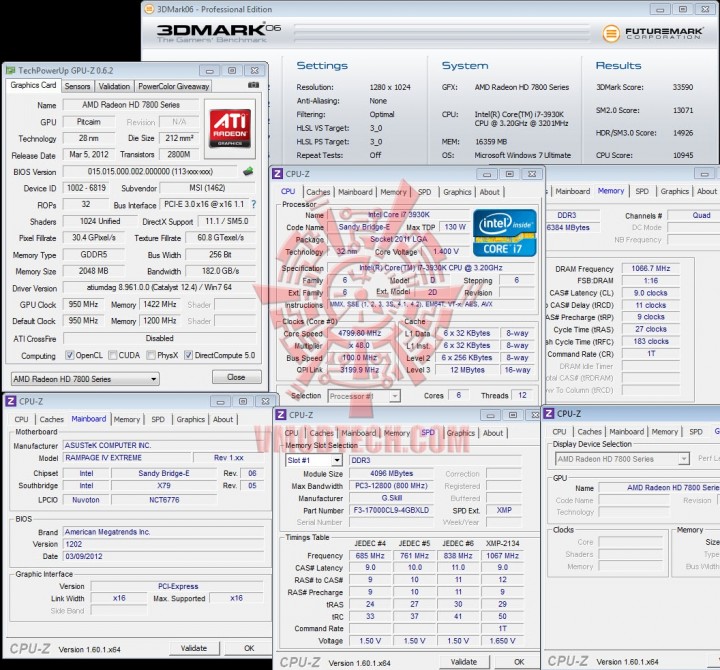
Task: Click the CPU-Z Z icon in the processor window
Action: 277,174
